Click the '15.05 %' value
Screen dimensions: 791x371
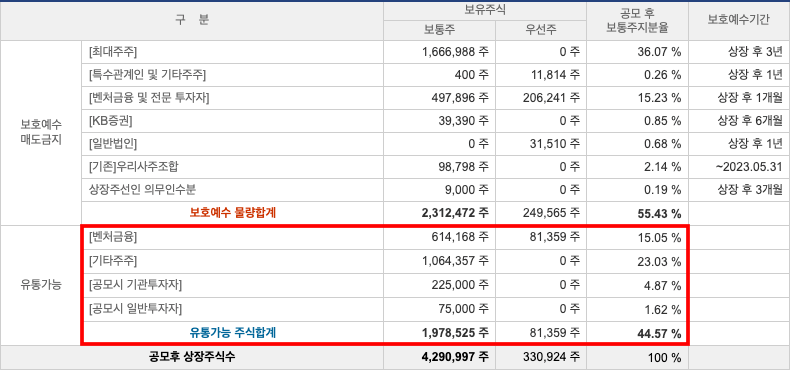click(x=658, y=237)
